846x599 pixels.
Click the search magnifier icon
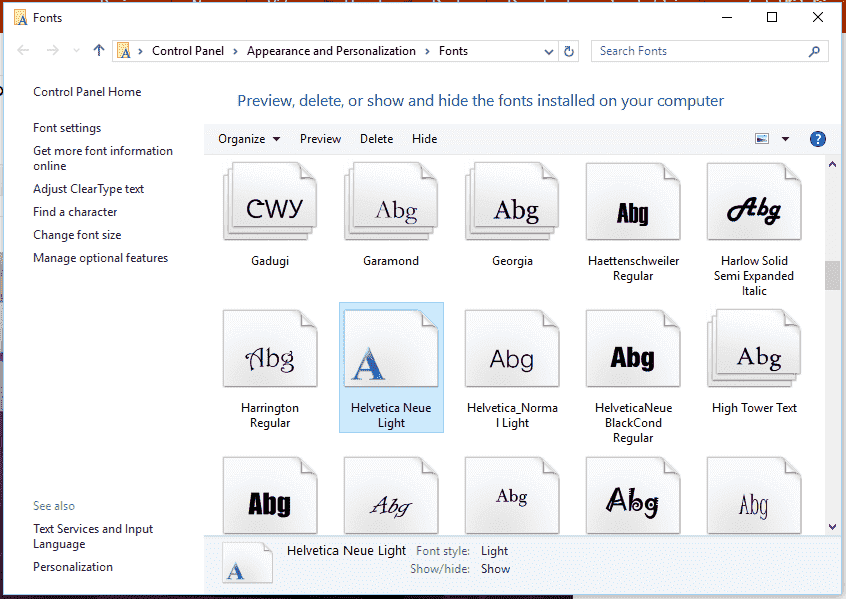coord(814,51)
